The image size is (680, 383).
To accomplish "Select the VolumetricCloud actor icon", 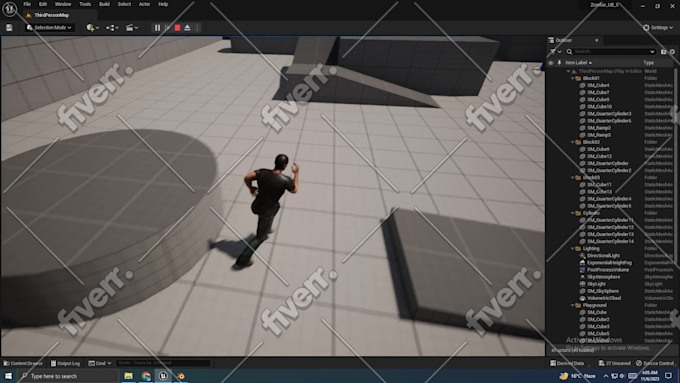I will click(x=582, y=298).
